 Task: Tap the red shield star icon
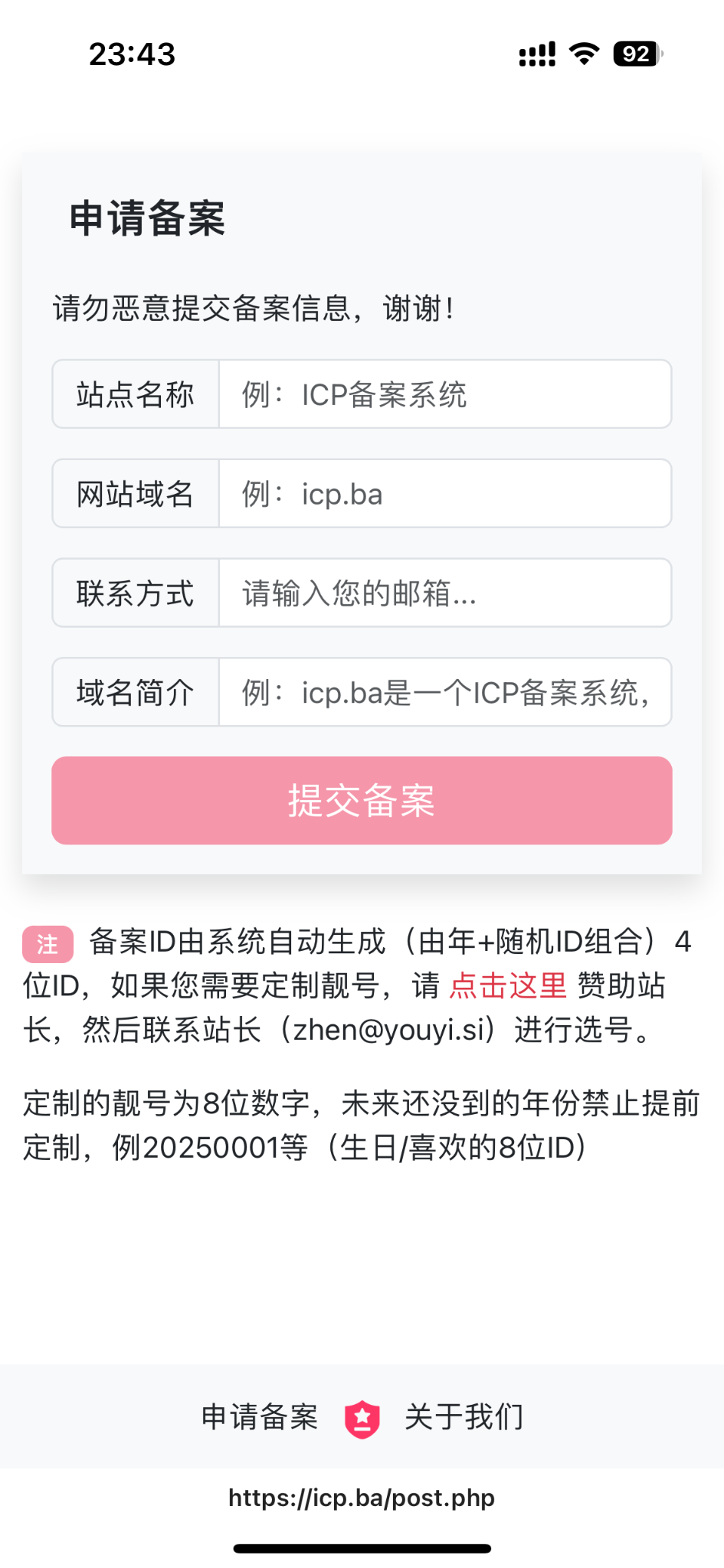click(x=362, y=1419)
